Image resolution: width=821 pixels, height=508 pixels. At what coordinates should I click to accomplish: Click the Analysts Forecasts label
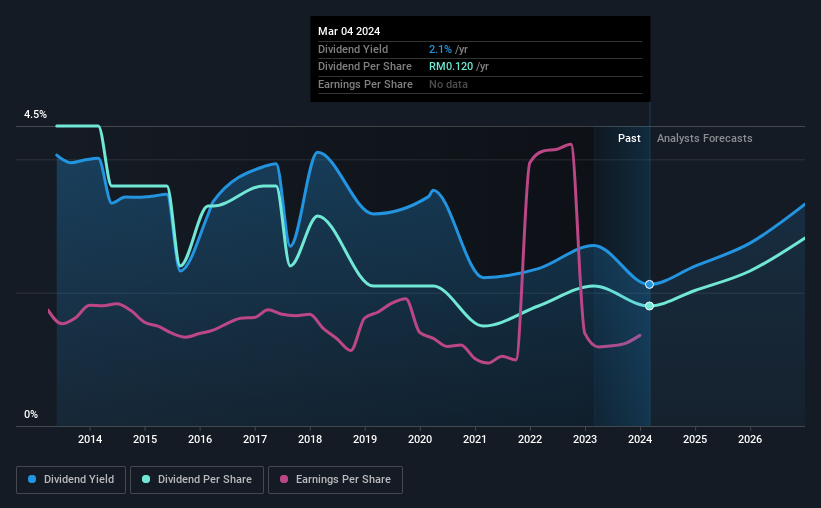705,138
